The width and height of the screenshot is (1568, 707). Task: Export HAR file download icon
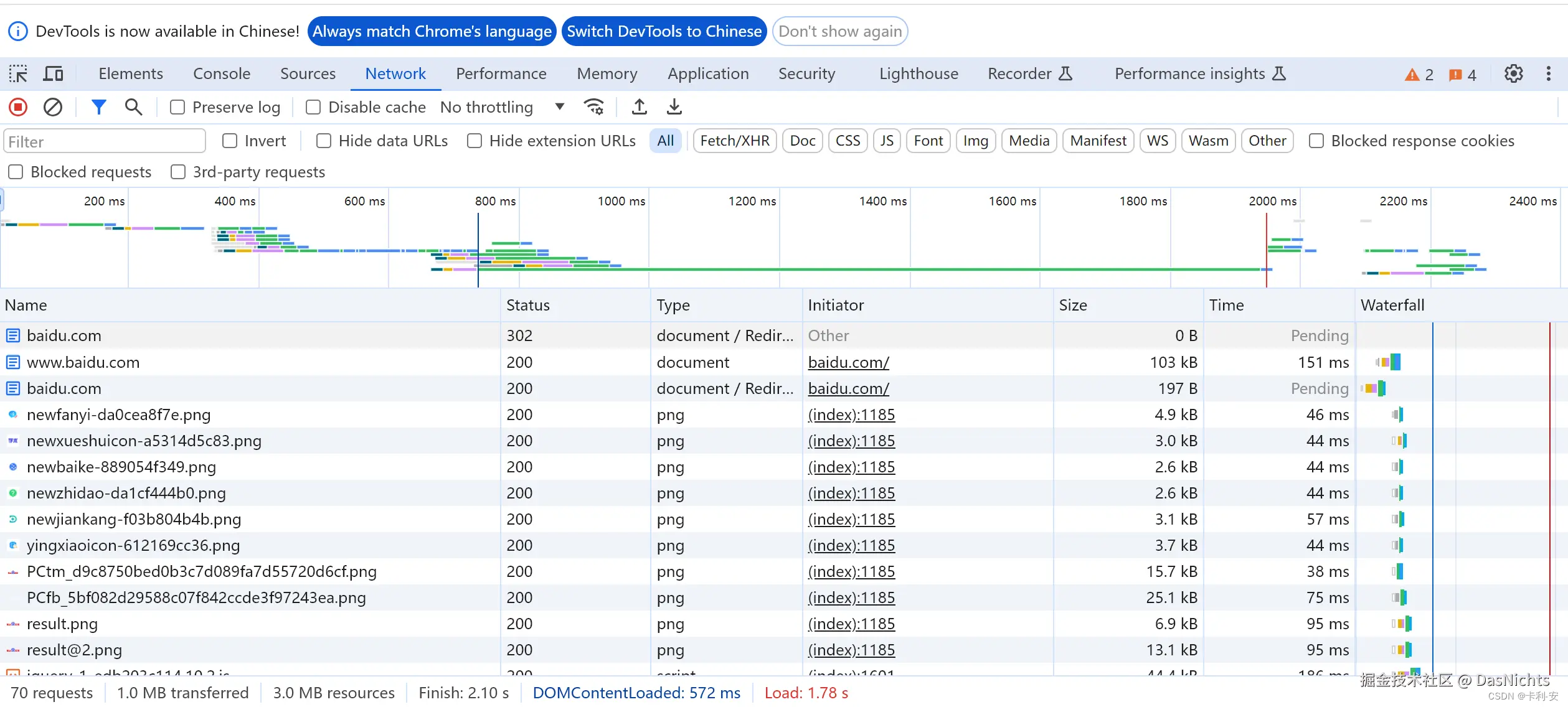coord(674,107)
